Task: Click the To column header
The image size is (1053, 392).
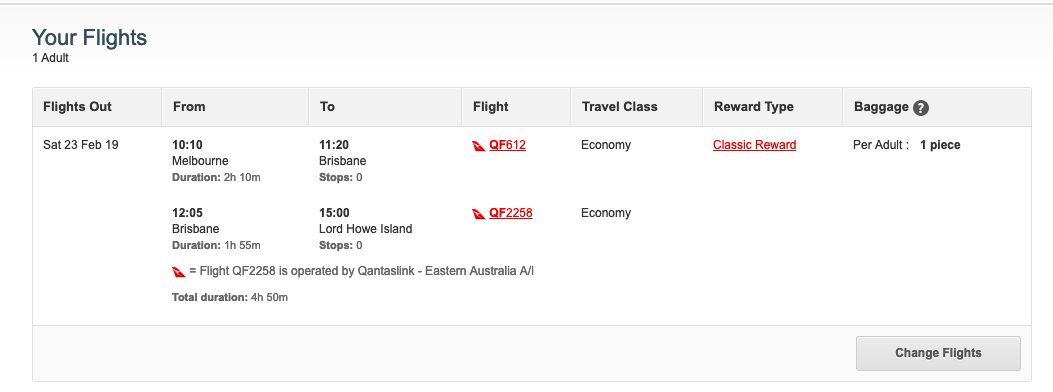Action: pyautogui.click(x=327, y=107)
